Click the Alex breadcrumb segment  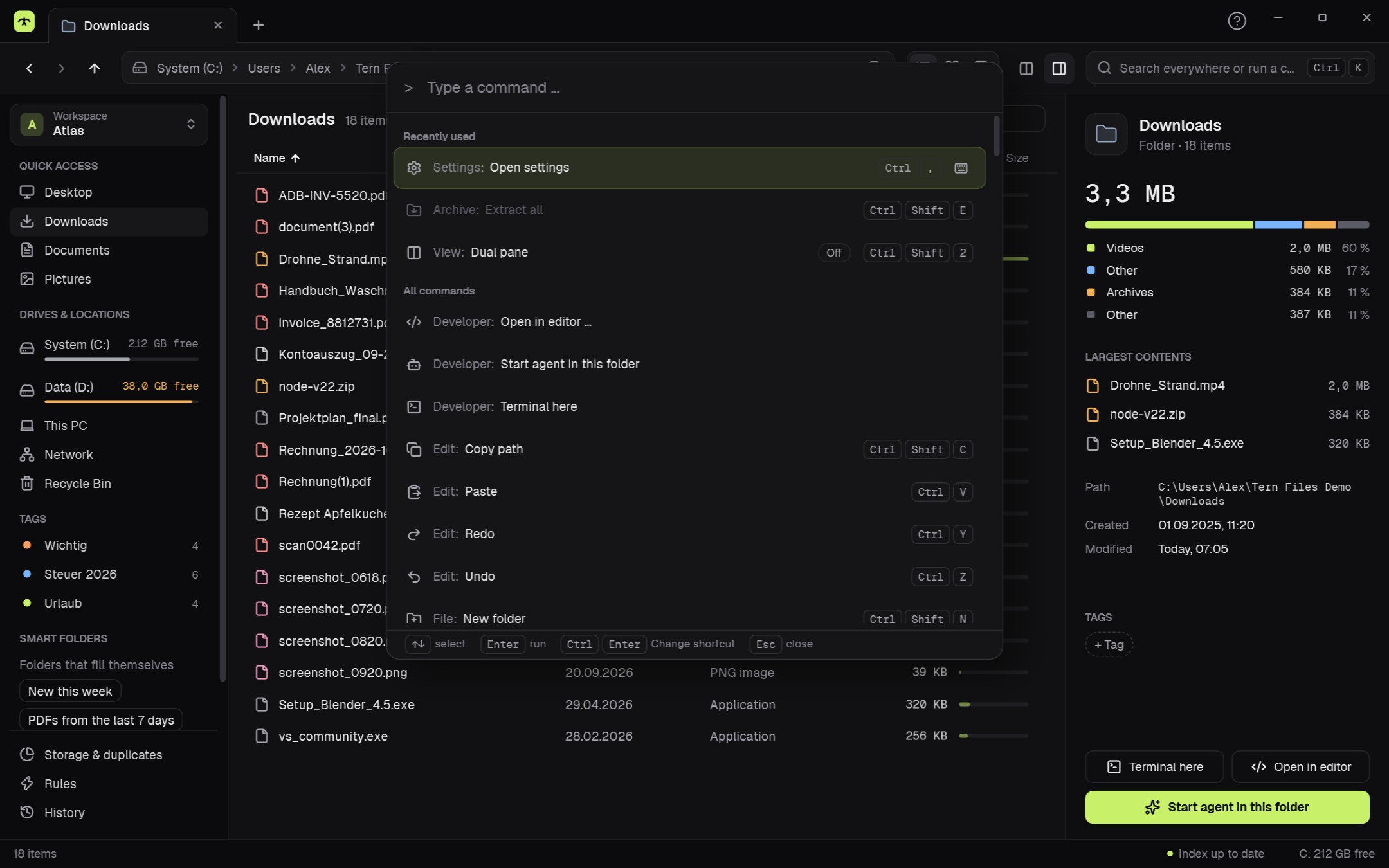pos(318,68)
